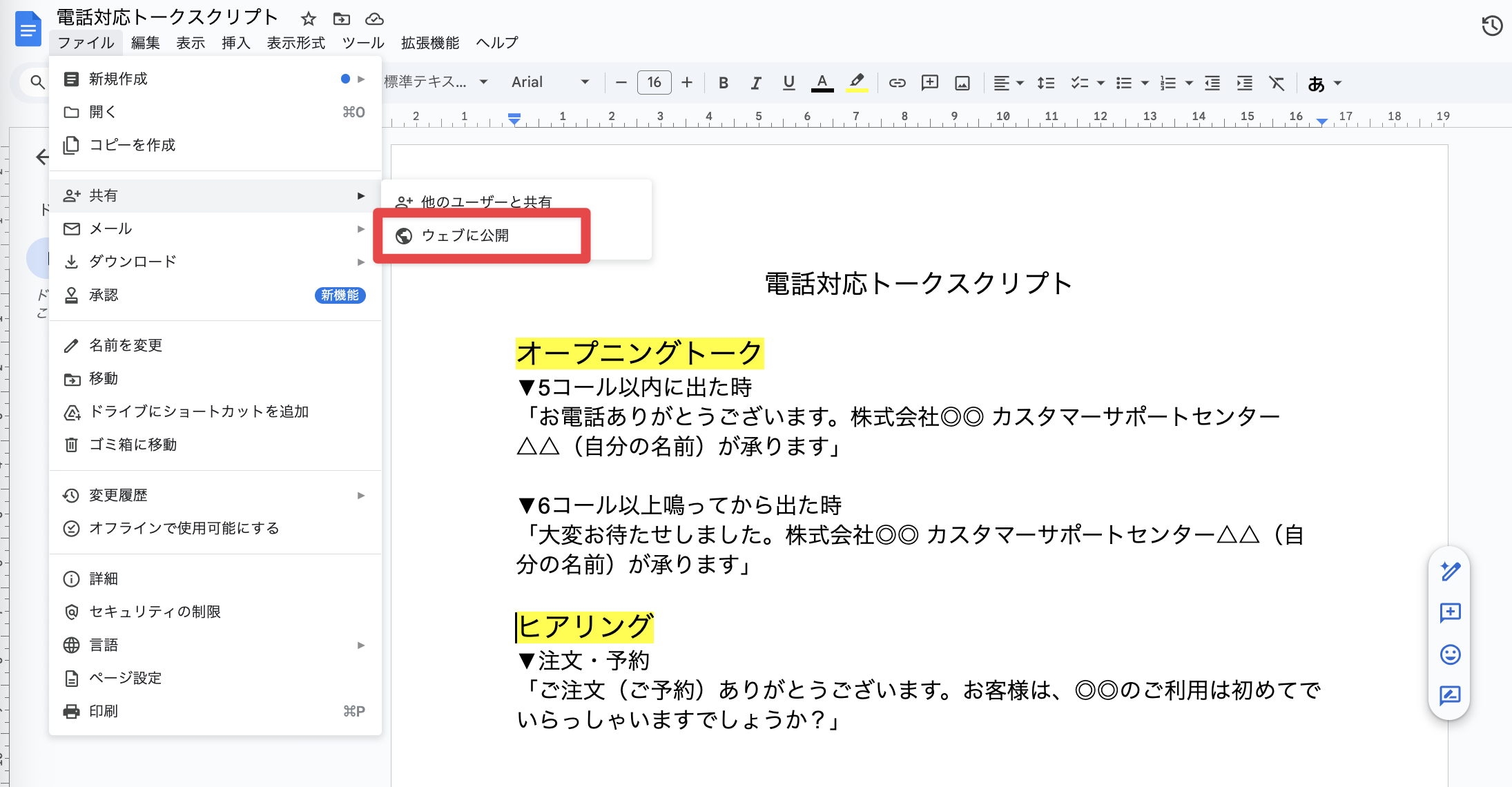Open the Arial font dropdown
The width and height of the screenshot is (1512, 787).
tap(550, 82)
